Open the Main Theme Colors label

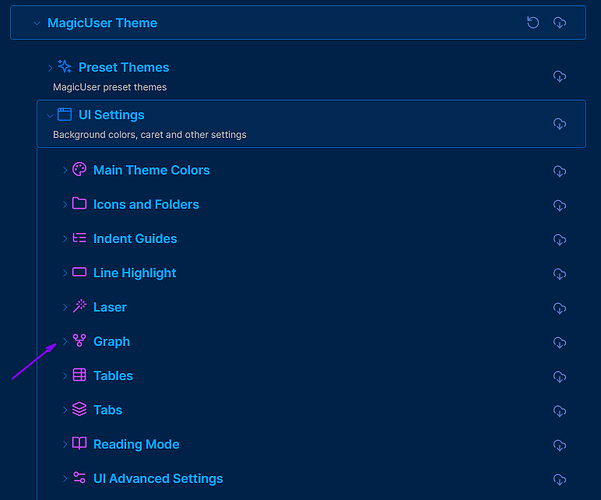[x=152, y=170]
